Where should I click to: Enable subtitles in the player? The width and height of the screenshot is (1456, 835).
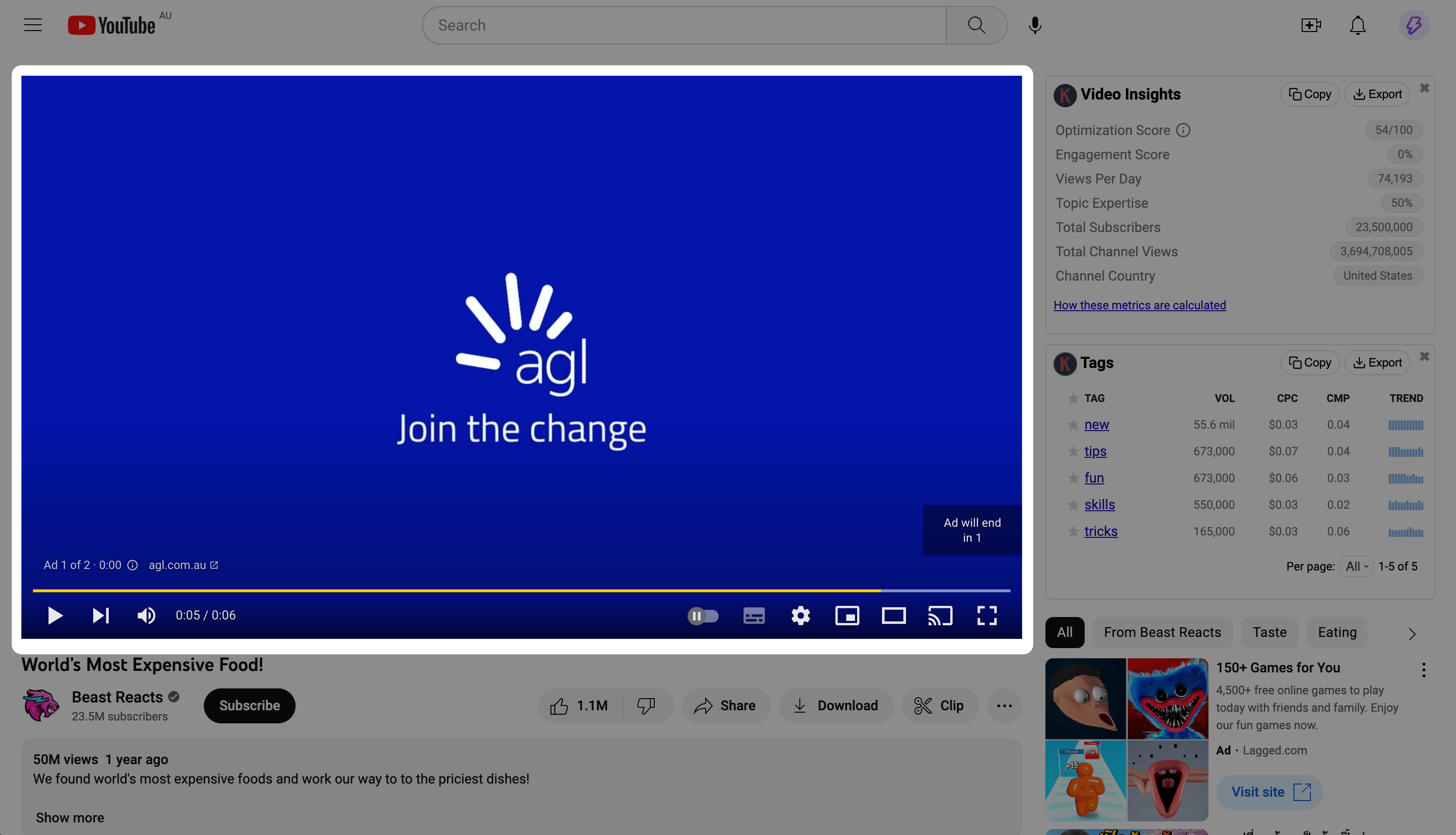tap(754, 616)
